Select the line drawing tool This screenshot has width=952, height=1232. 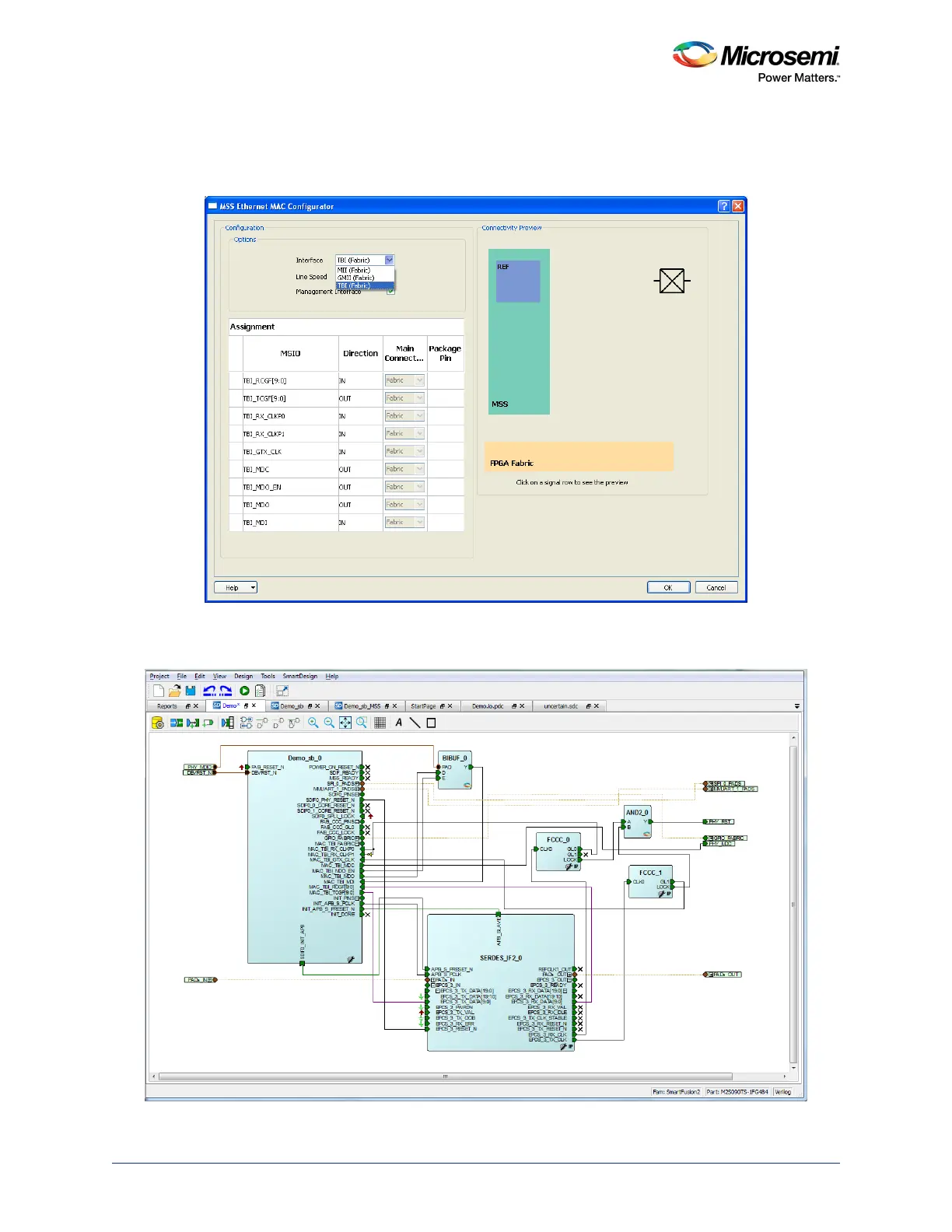pyautogui.click(x=415, y=723)
